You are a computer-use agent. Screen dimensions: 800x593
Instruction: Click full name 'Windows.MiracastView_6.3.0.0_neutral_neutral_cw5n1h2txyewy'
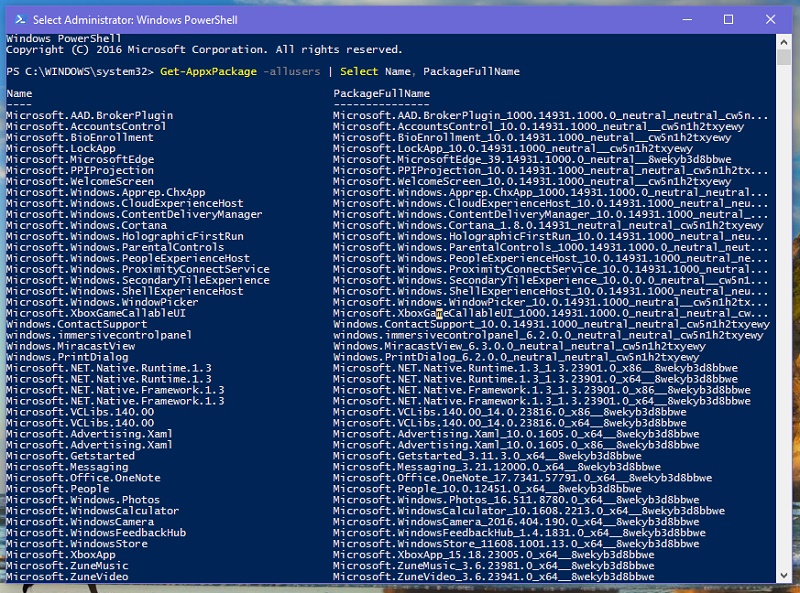(x=519, y=346)
